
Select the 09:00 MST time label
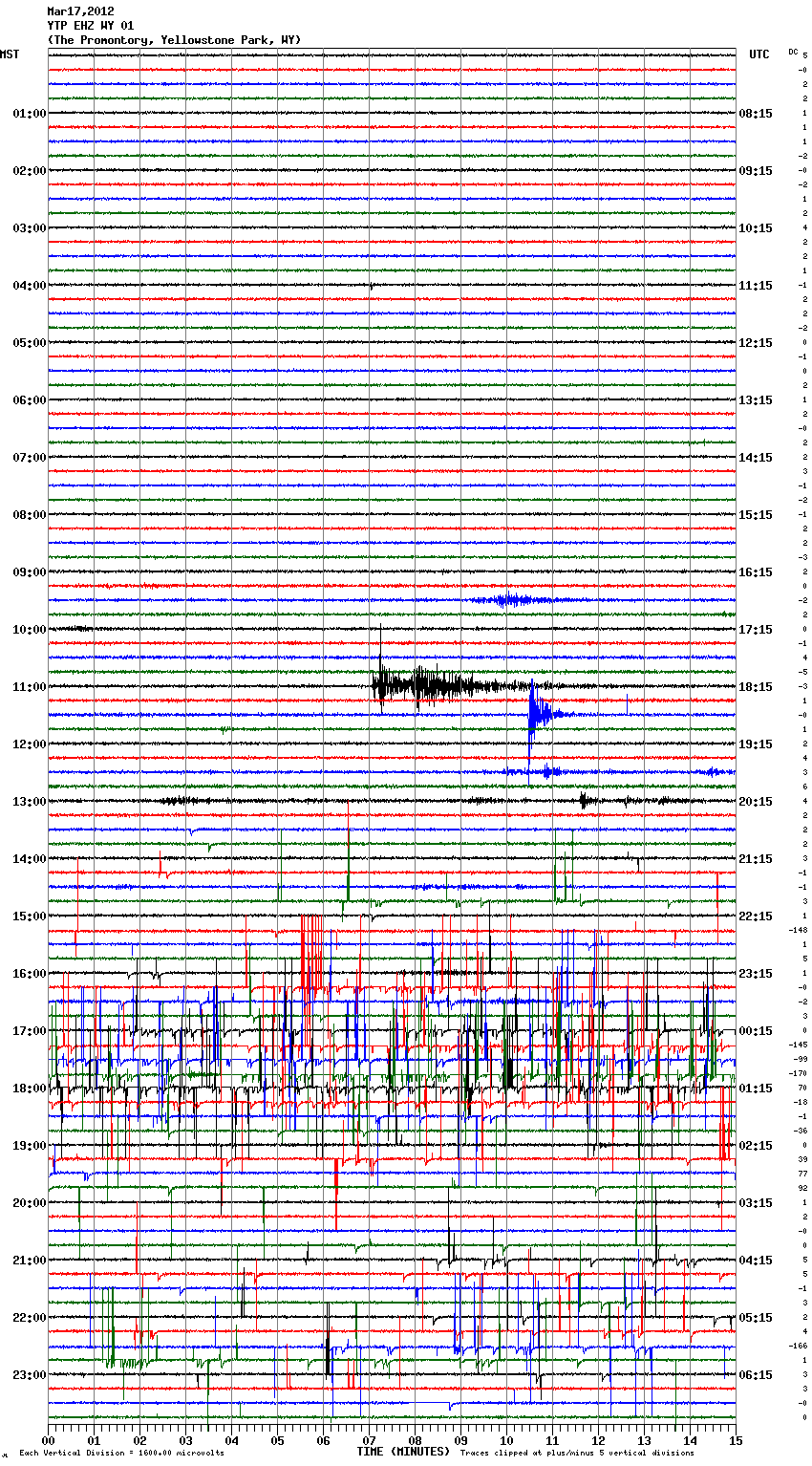[x=30, y=572]
